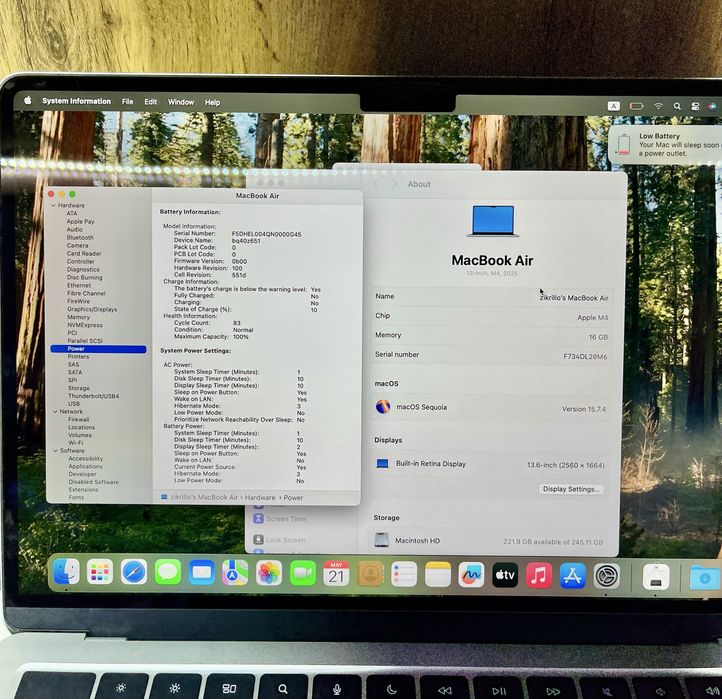Screen dimensions: 722x699
Task: Open Notes app in the Dock
Action: [438, 574]
